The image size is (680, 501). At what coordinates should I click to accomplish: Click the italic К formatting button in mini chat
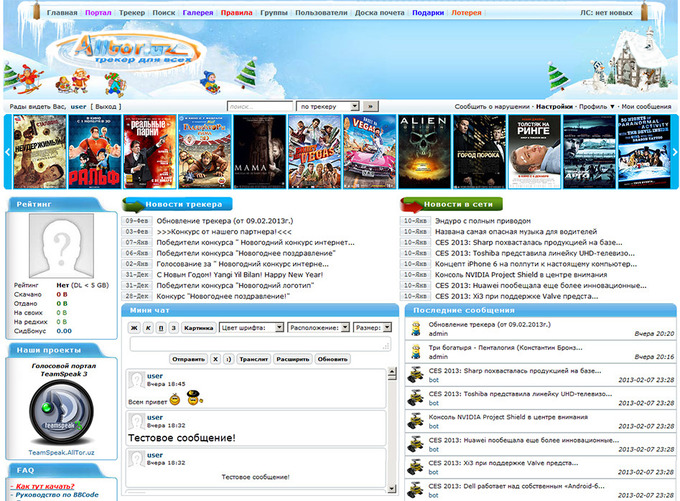(x=147, y=327)
